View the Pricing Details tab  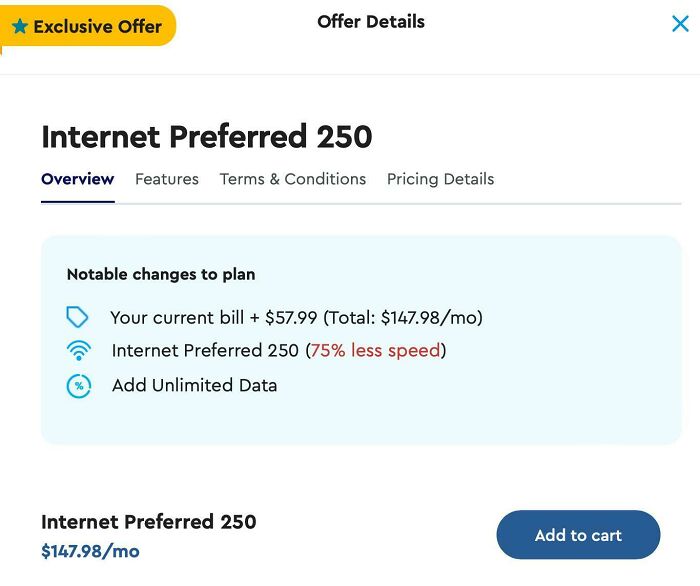click(440, 179)
